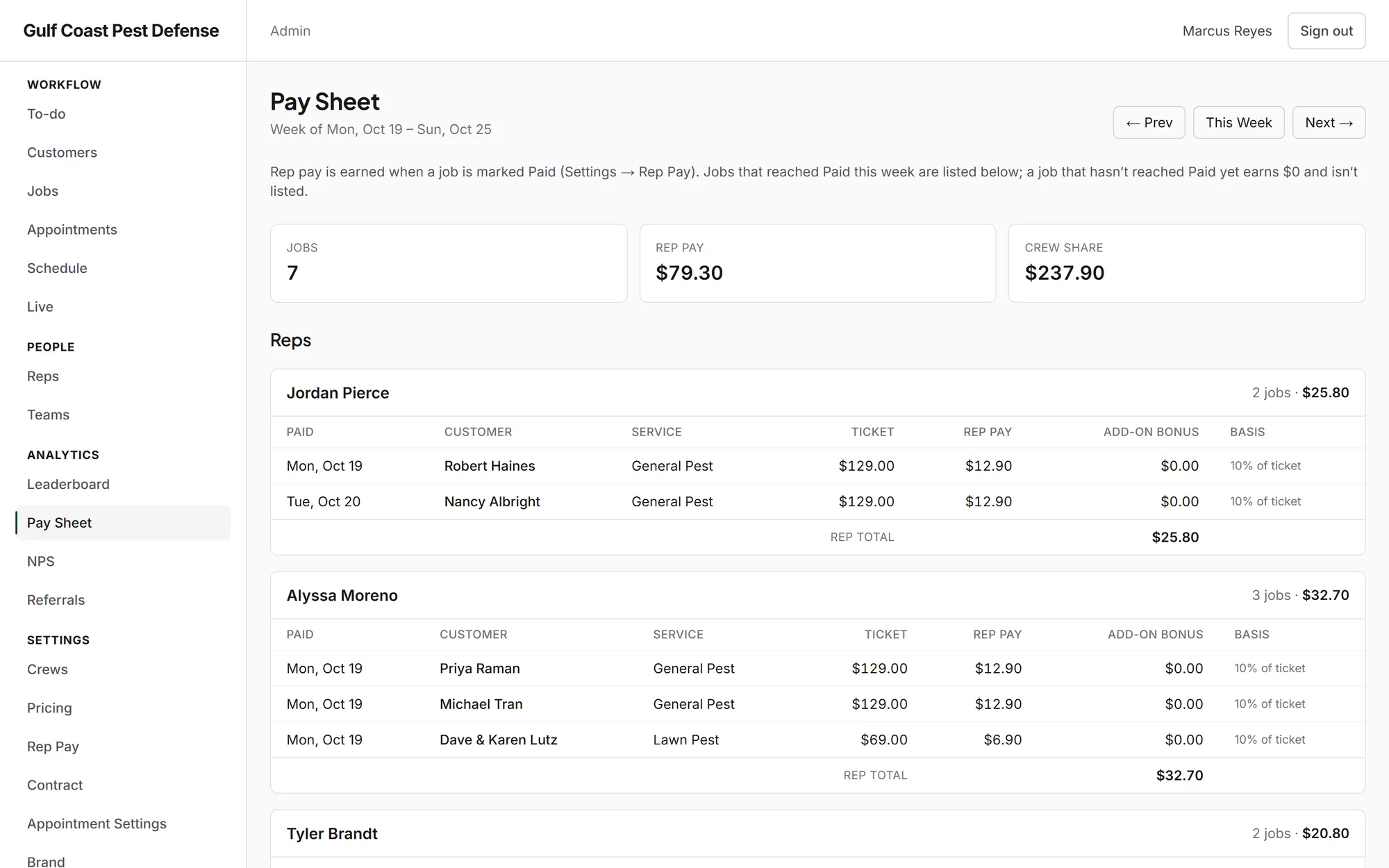Open the To-do page in sidebar
The height and width of the screenshot is (868, 1389).
coord(46,114)
